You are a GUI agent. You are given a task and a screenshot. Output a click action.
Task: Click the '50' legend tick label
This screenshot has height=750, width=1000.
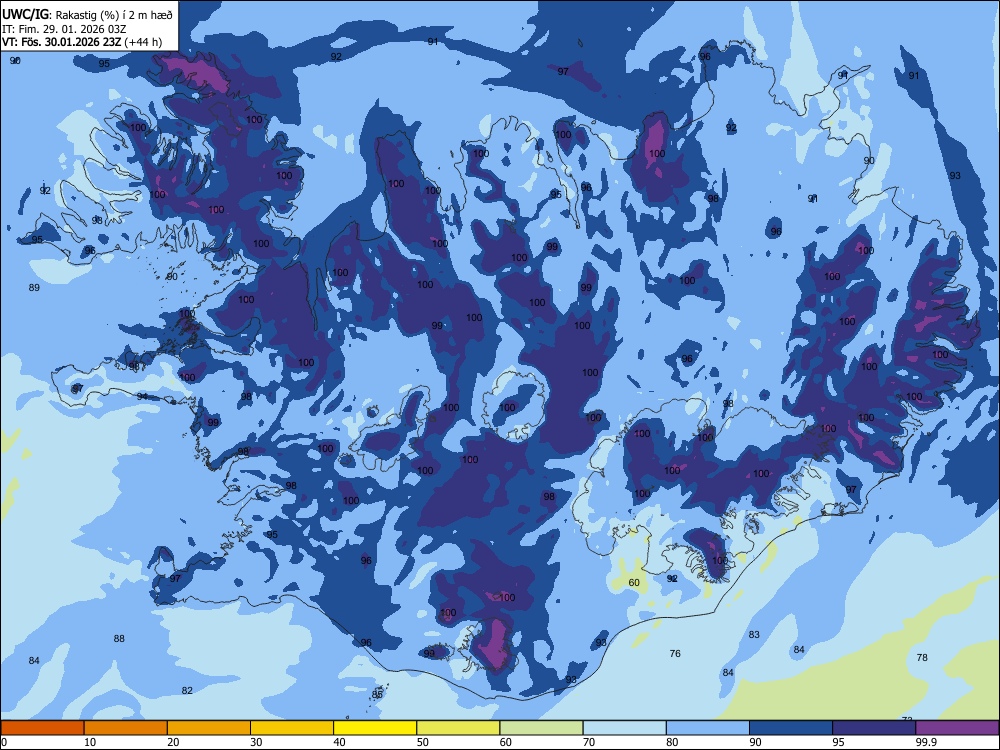coord(422,742)
